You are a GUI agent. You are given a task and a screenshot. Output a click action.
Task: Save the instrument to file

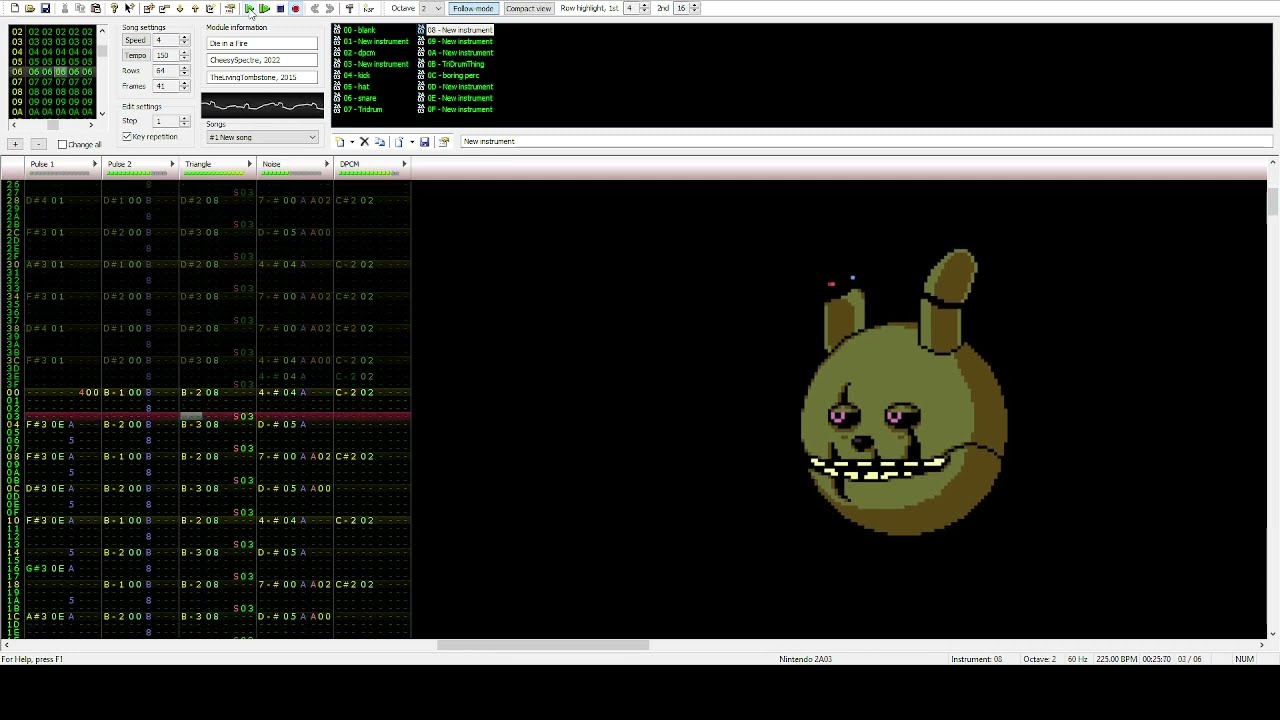[x=424, y=142]
